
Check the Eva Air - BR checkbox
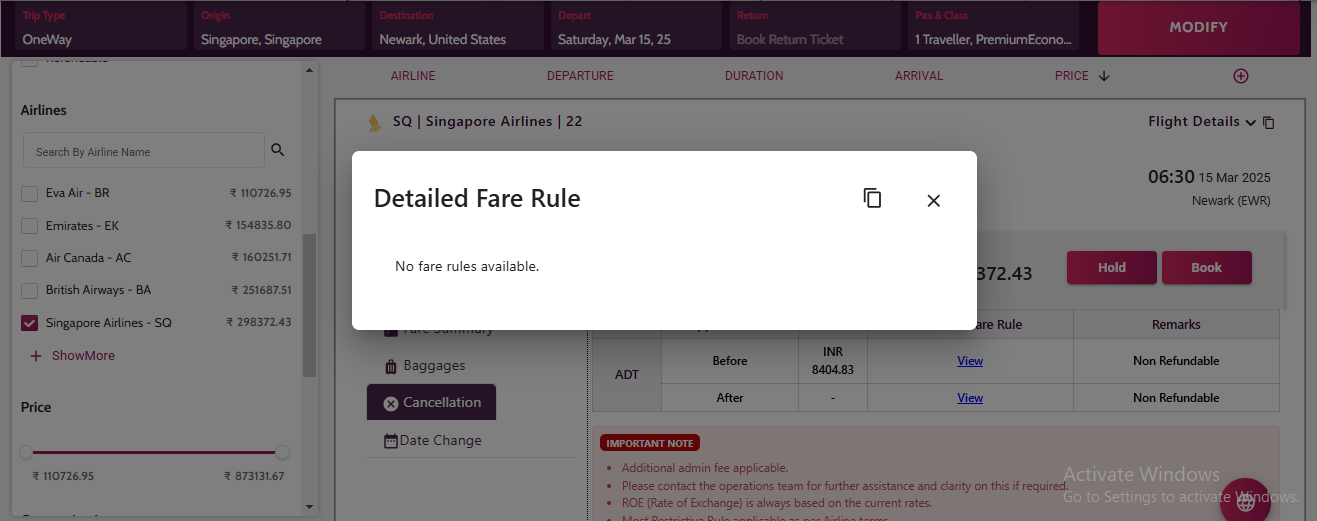[30, 194]
